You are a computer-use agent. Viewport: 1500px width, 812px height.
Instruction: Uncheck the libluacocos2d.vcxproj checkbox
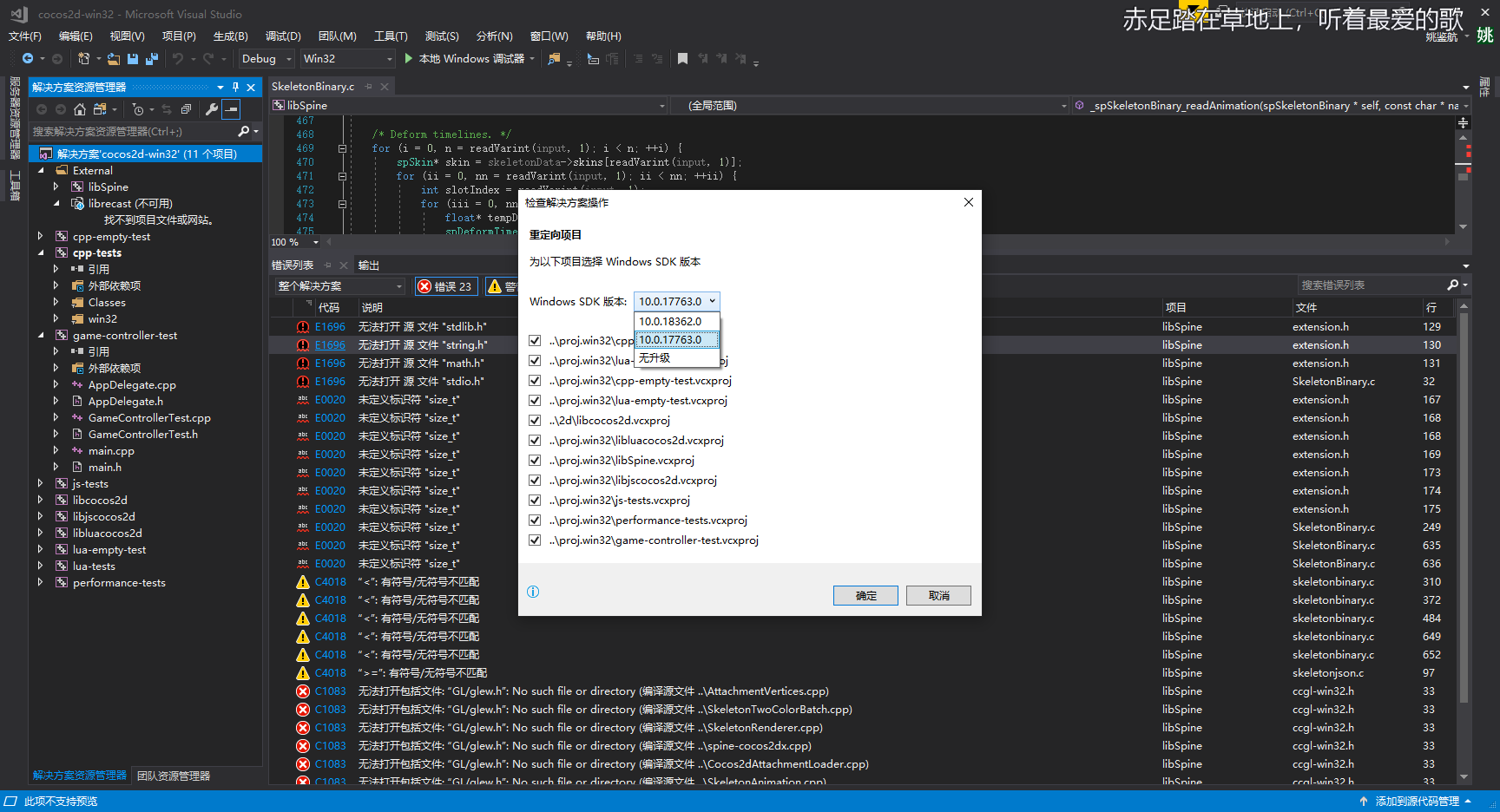(535, 441)
